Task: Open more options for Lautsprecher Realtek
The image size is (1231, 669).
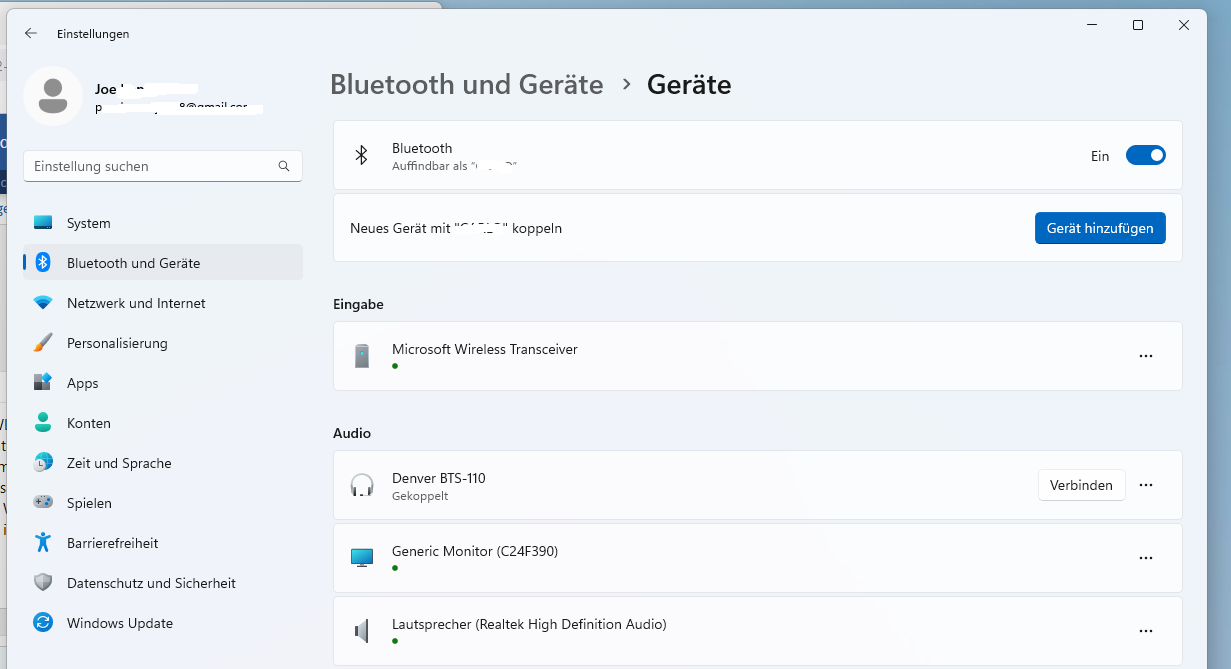Action: pyautogui.click(x=1146, y=631)
